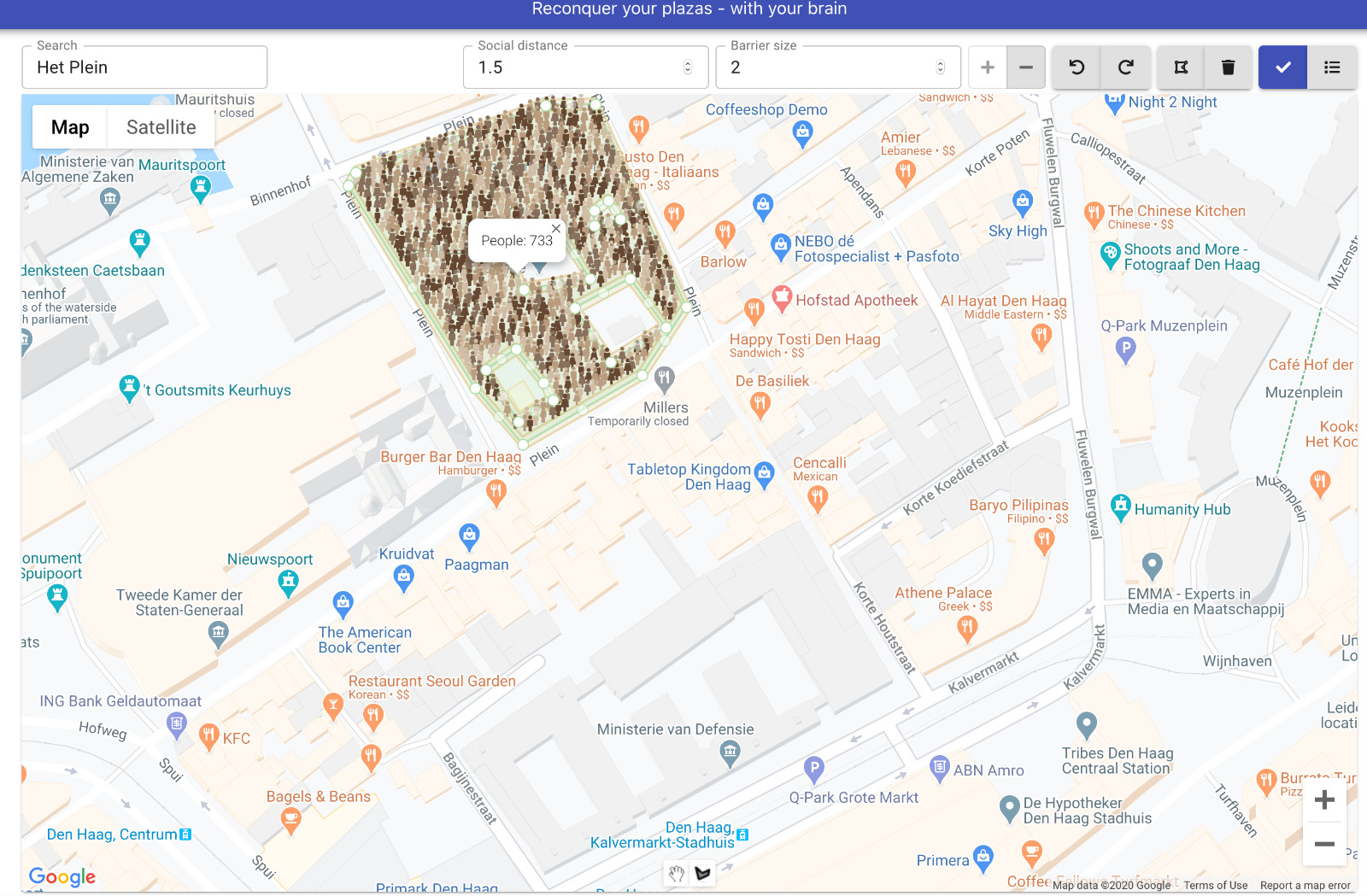Remove people using the minus icon

1025,67
